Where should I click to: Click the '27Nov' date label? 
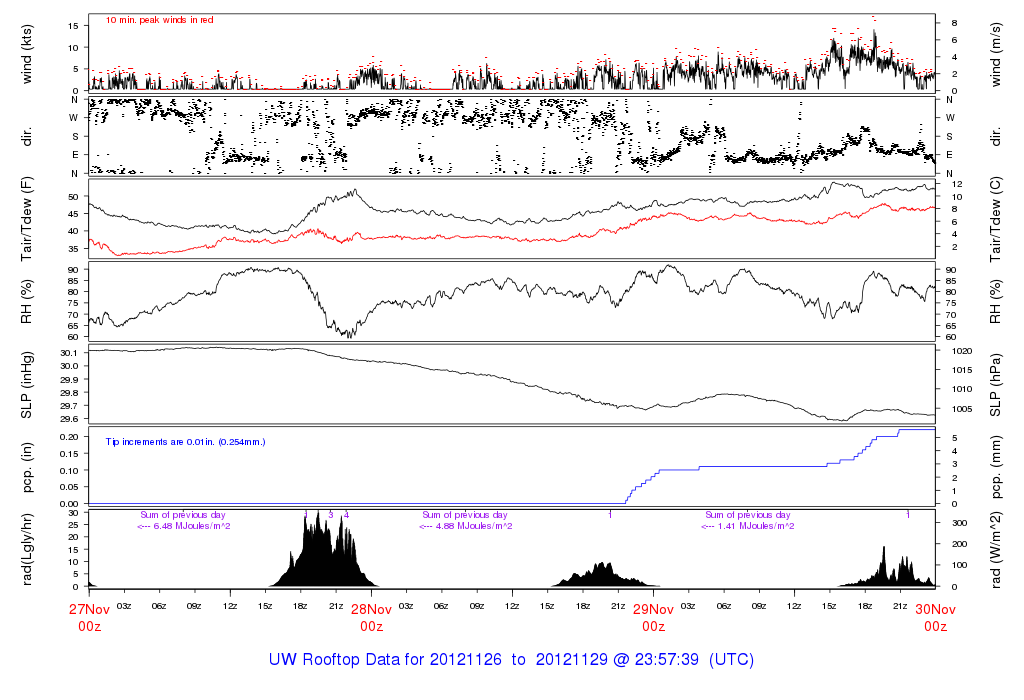click(89, 609)
